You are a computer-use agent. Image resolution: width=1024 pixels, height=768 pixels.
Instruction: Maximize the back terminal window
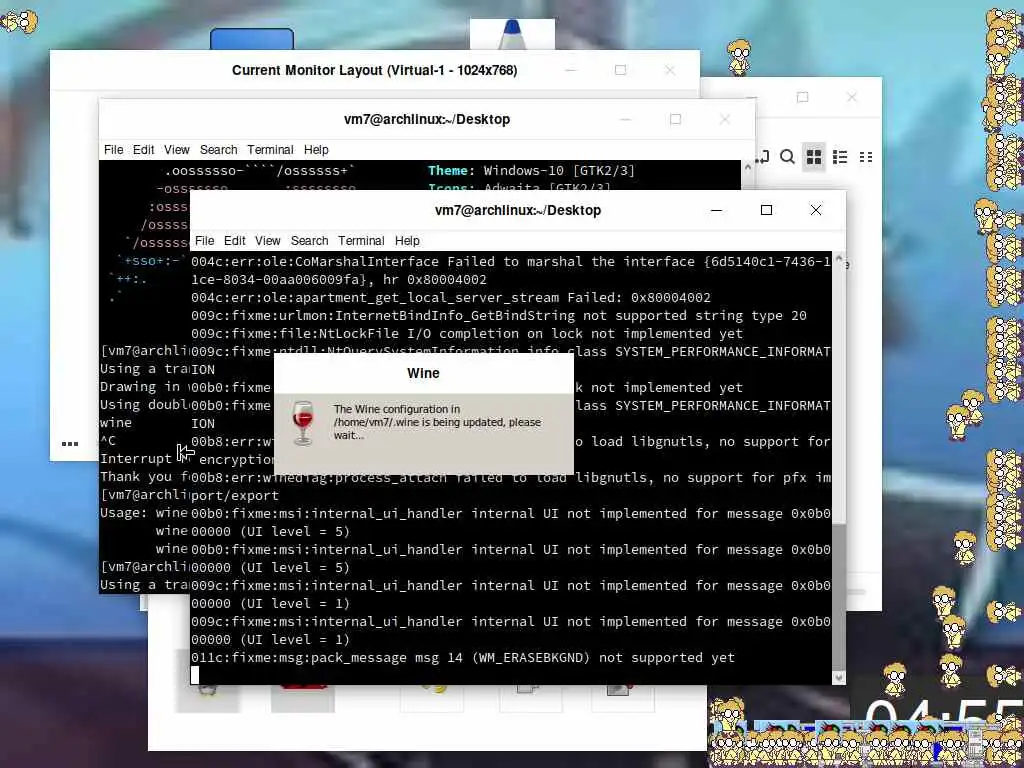[x=675, y=119]
